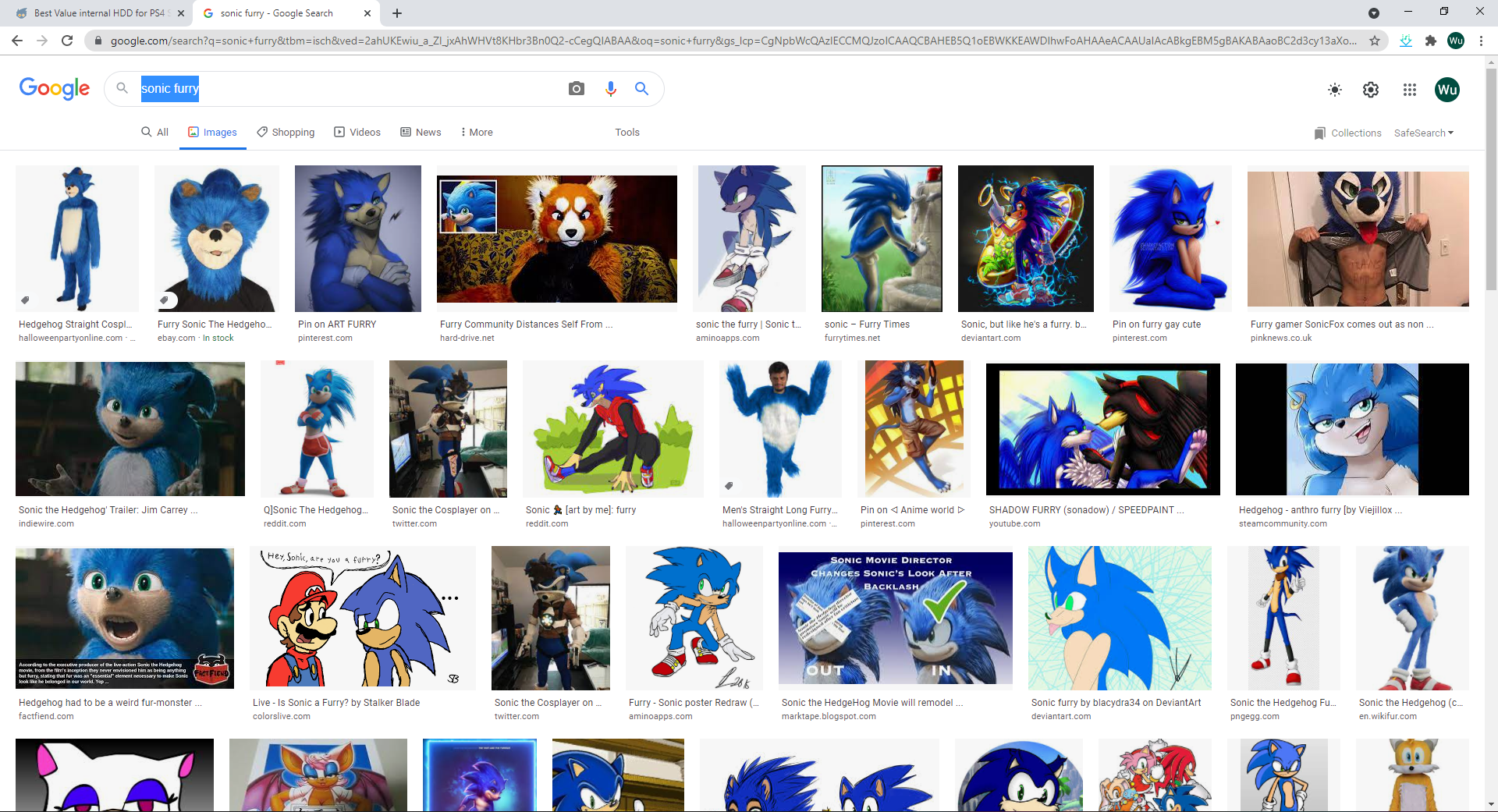Start voice search with microphone icon
Viewport: 1498px width, 812px height.
pyautogui.click(x=611, y=89)
